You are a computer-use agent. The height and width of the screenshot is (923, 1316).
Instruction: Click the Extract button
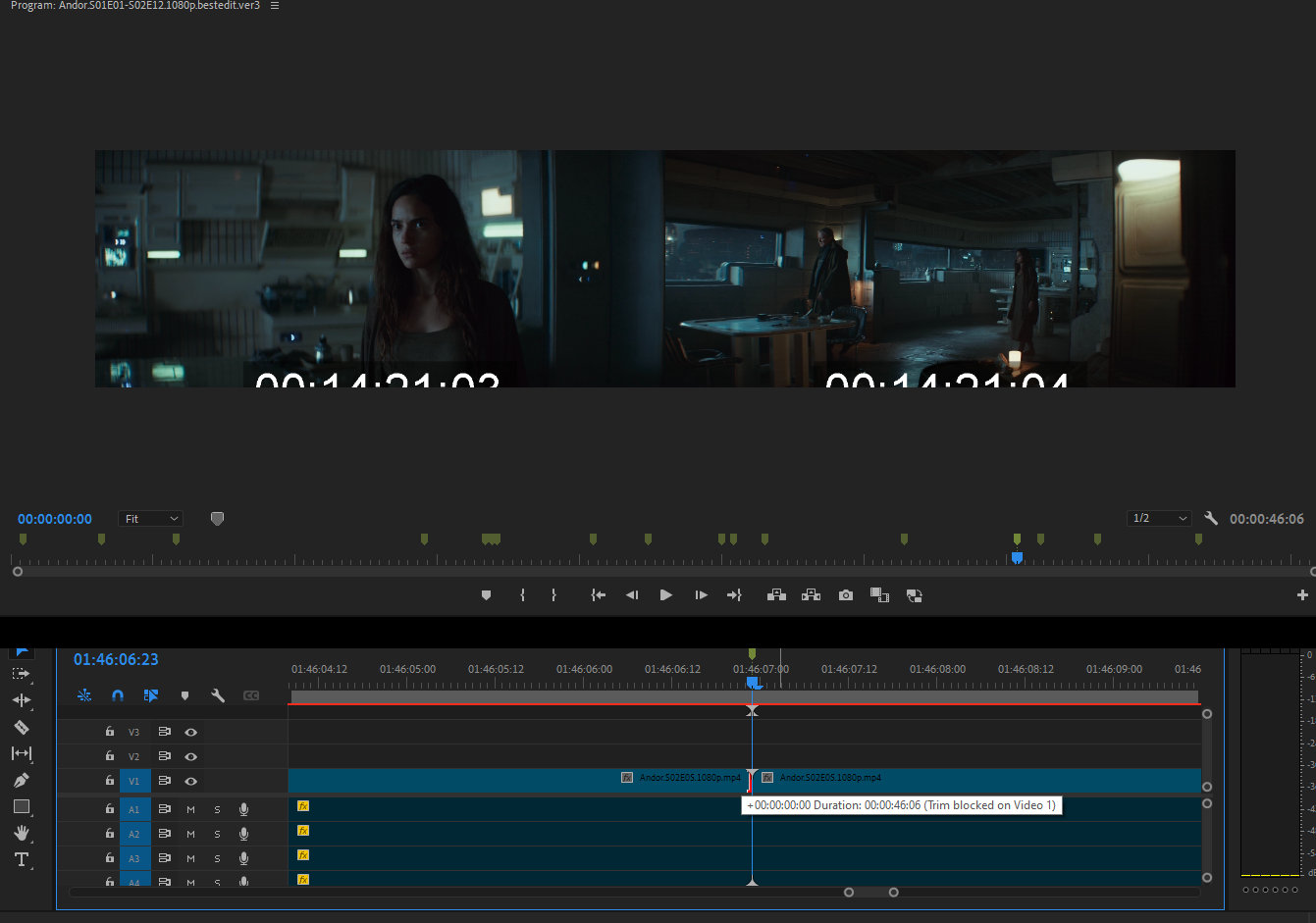tap(811, 595)
